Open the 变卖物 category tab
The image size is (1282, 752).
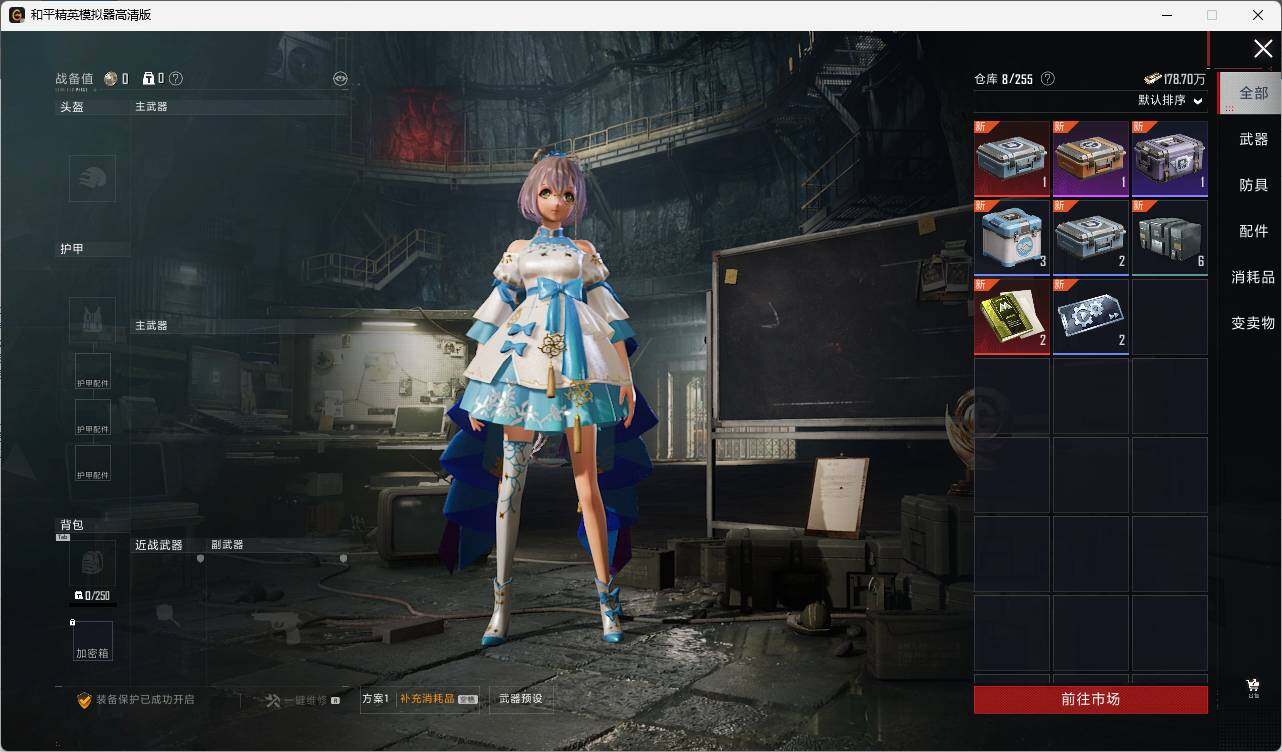point(1253,323)
